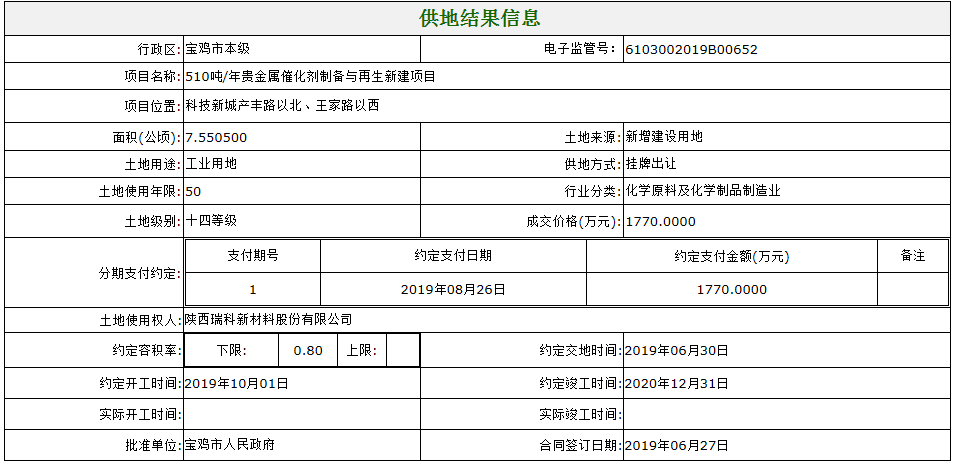The image size is (954, 464).
Task: Click the industry classification 化学原料及化学制品制造业
Action: pos(703,191)
